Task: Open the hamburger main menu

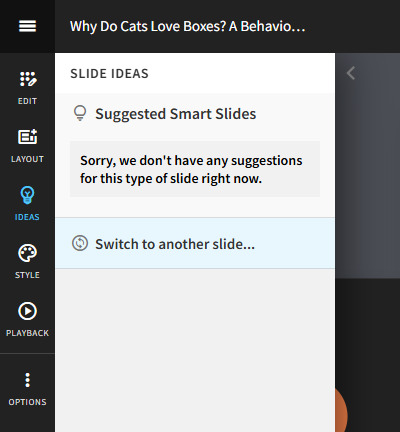Action: click(27, 26)
